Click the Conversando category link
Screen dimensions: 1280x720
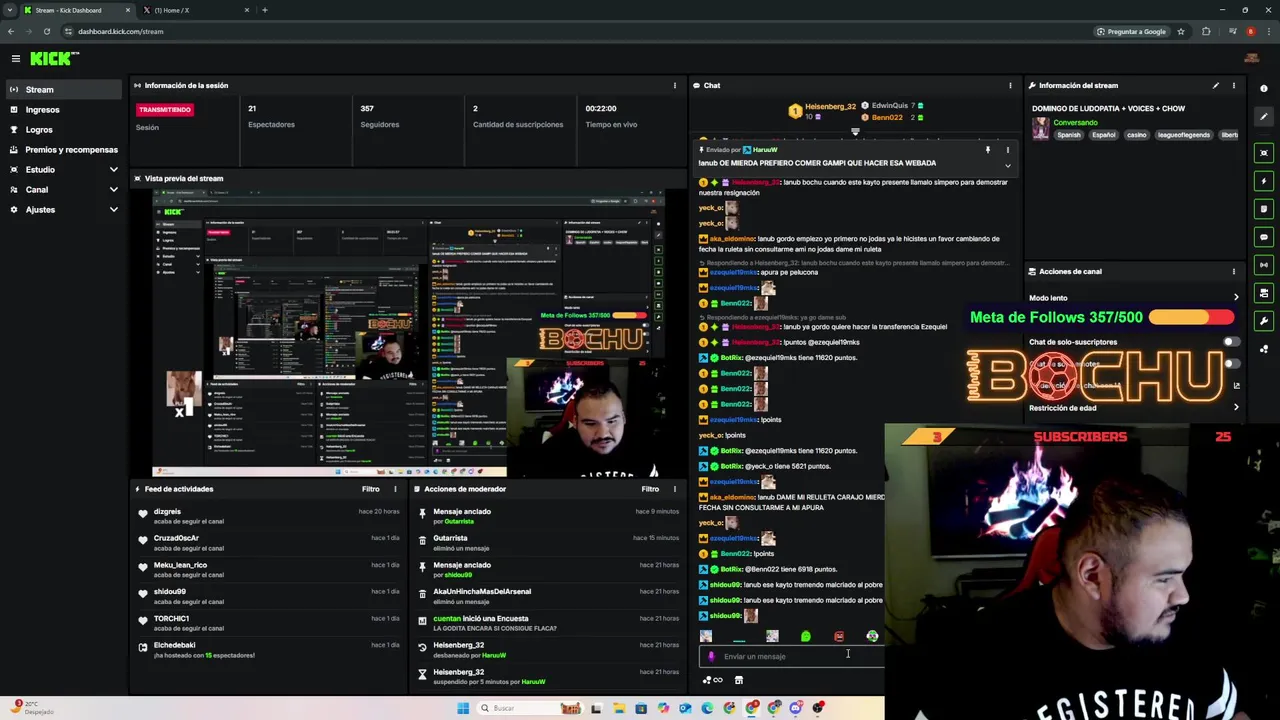[1075, 123]
